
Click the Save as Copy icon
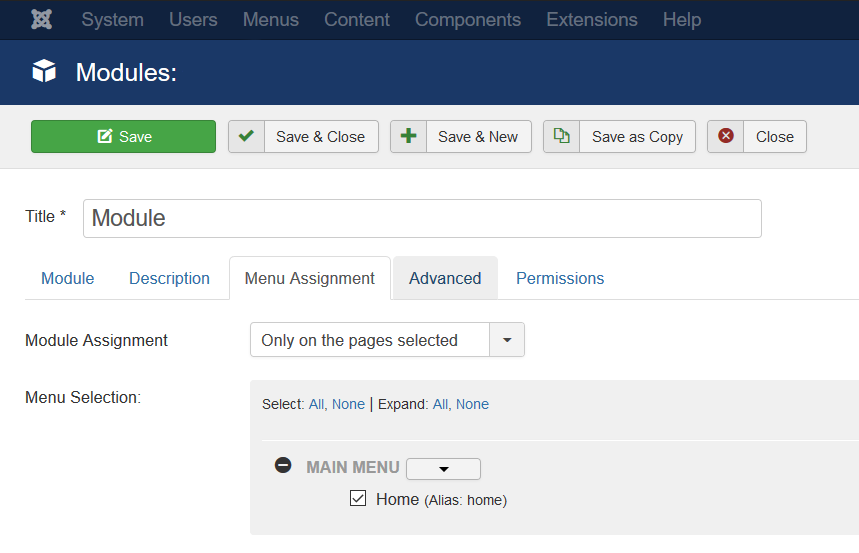[562, 137]
